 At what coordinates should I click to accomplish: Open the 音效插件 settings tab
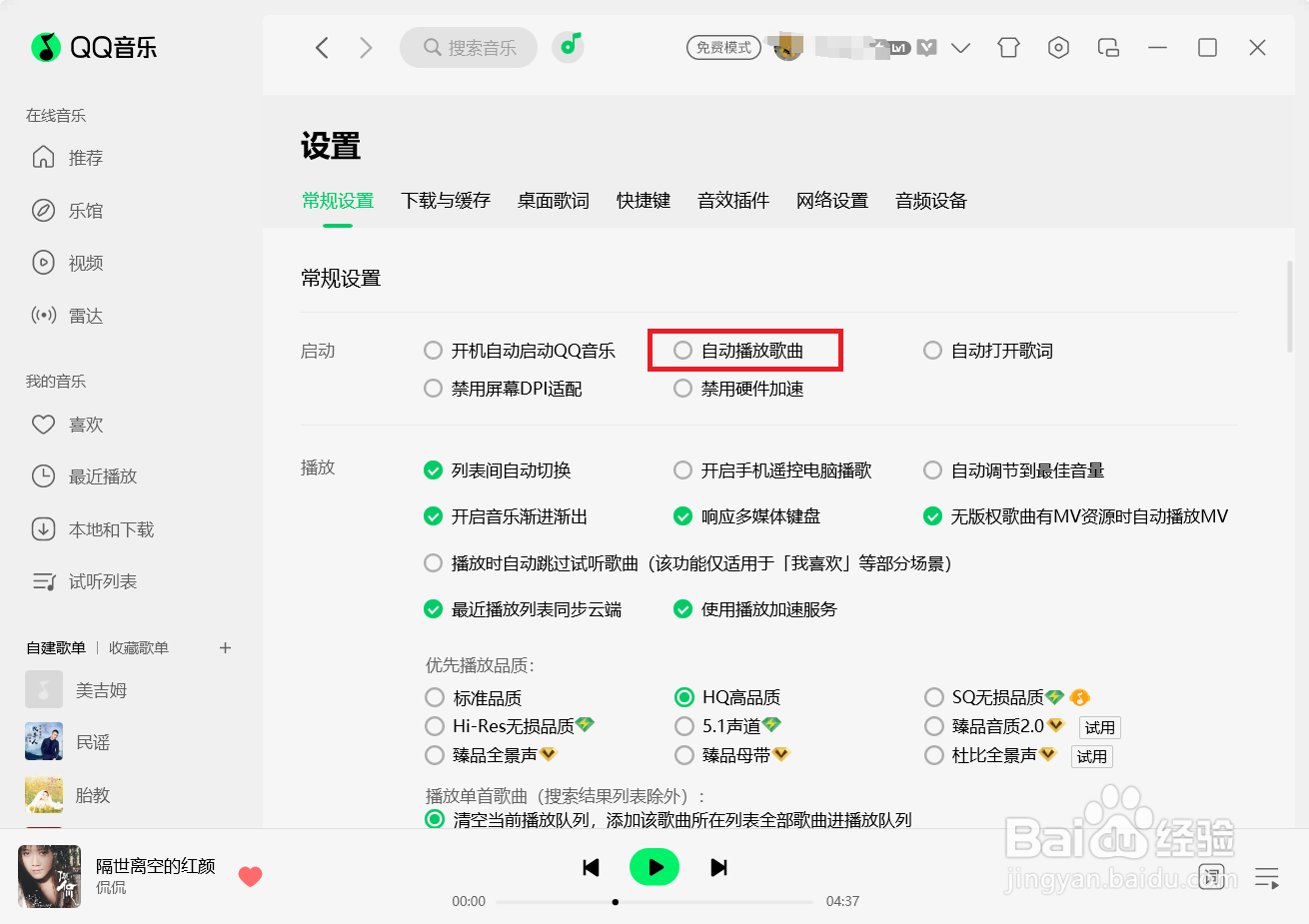732,200
